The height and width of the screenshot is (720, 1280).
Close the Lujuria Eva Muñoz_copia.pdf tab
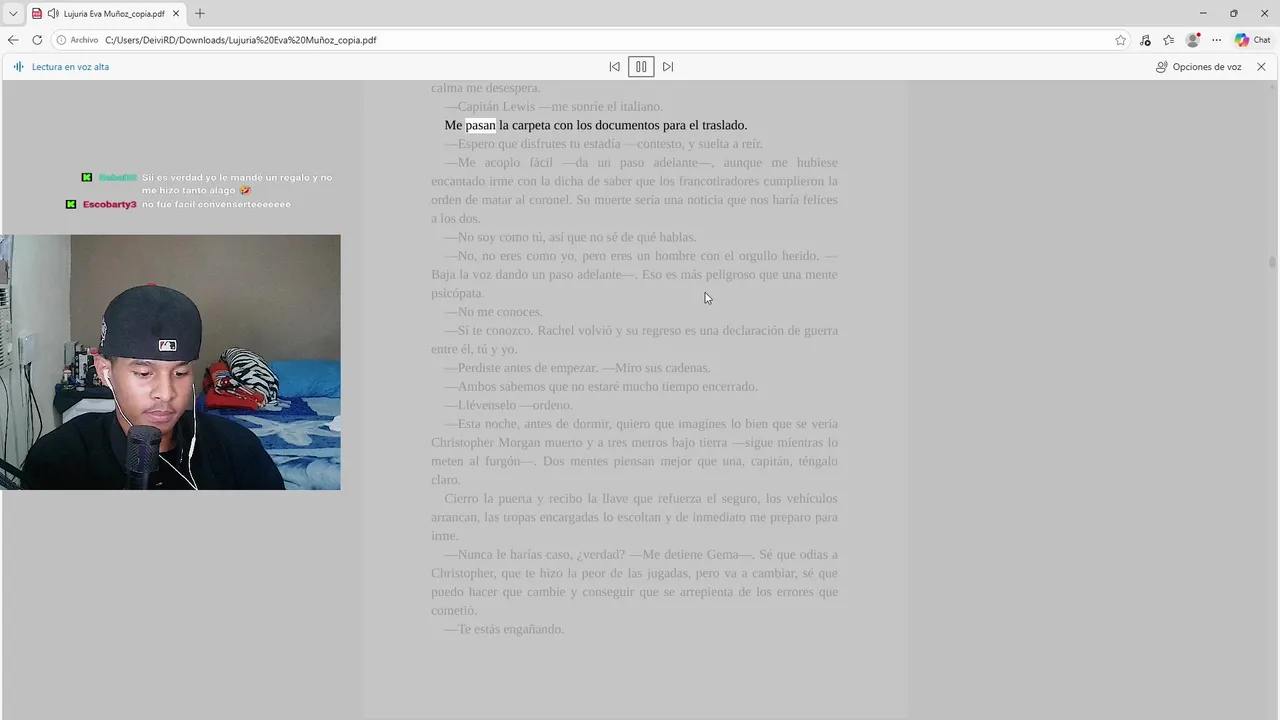pos(176,14)
